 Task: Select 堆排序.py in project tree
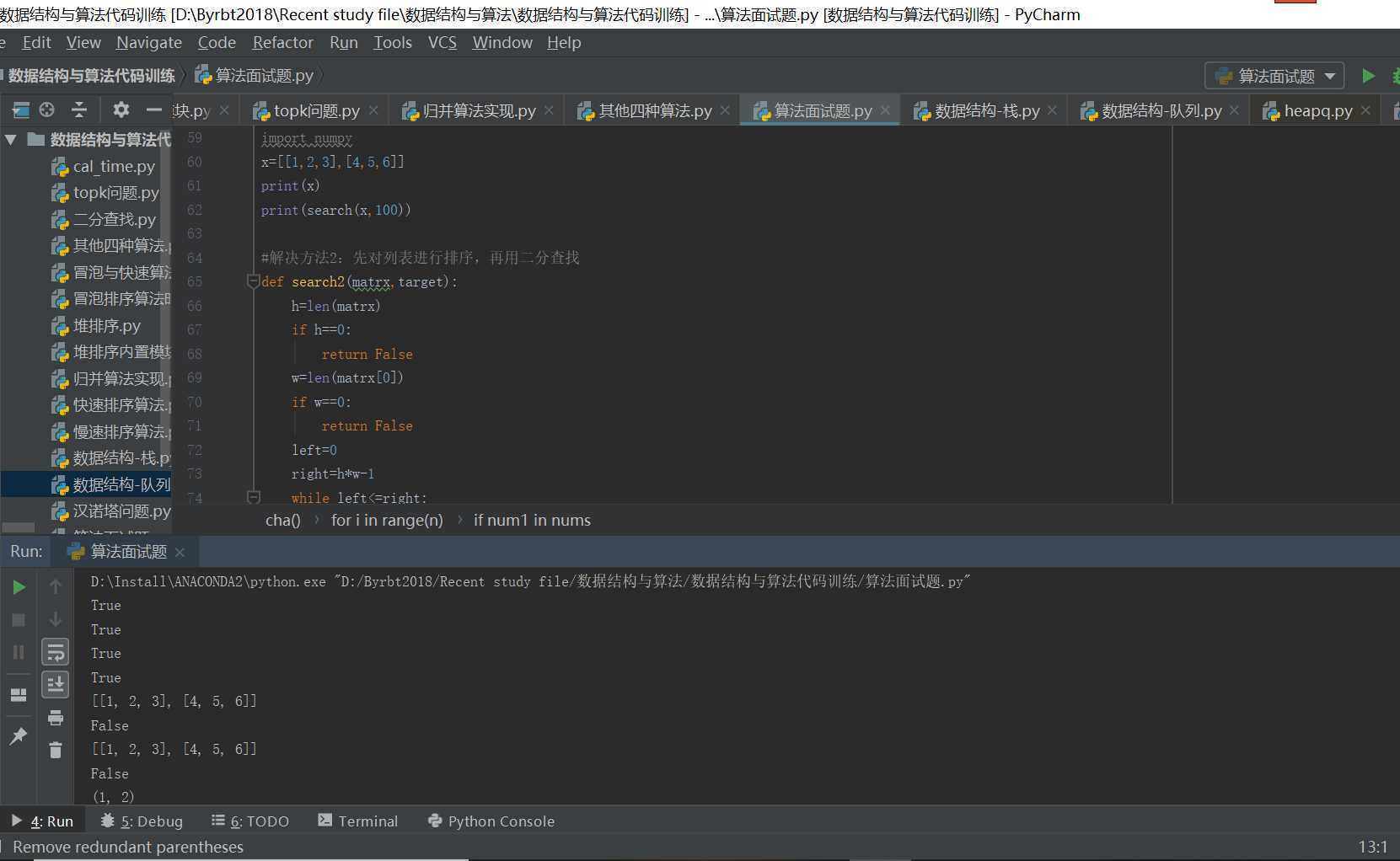[95, 325]
